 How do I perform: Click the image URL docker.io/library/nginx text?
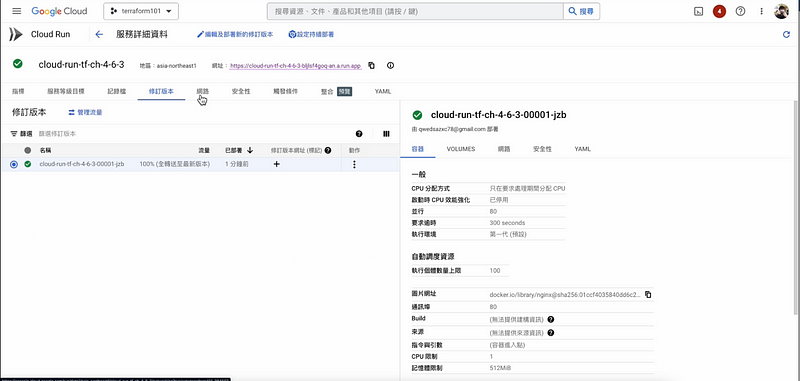[565, 295]
